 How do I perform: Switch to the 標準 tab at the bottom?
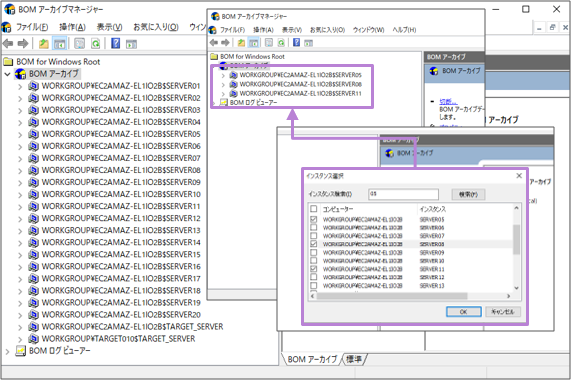[354, 359]
